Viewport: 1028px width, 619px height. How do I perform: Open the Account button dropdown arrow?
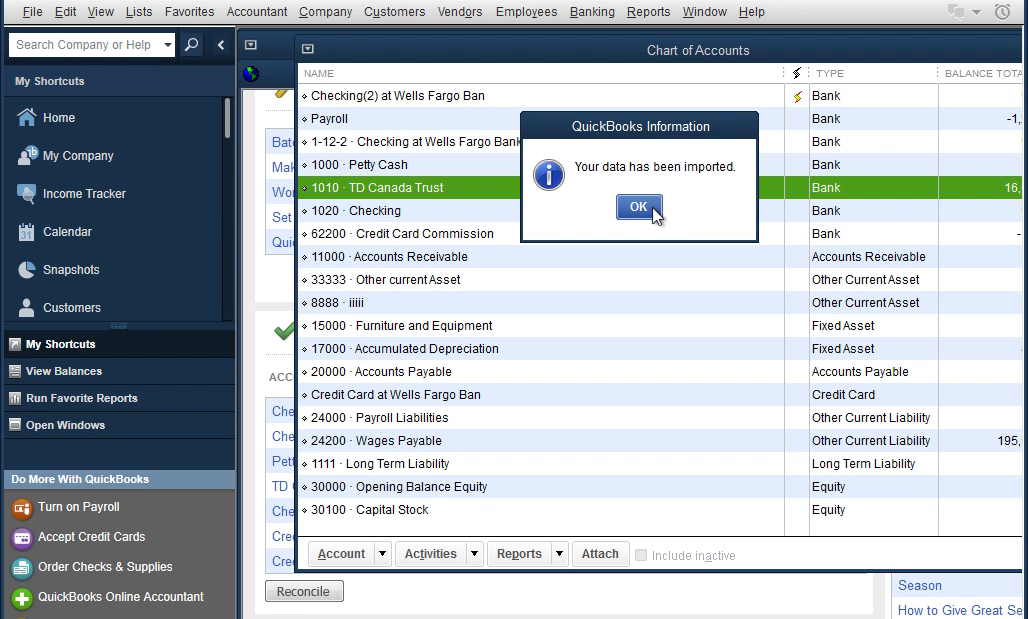tap(382, 554)
